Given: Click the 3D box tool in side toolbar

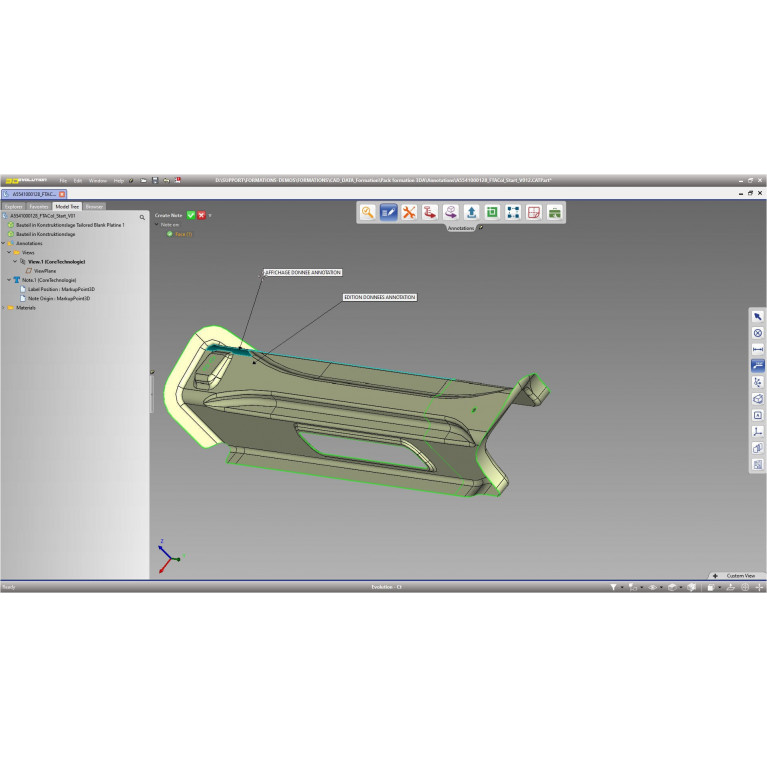Looking at the screenshot, I should click(x=758, y=399).
